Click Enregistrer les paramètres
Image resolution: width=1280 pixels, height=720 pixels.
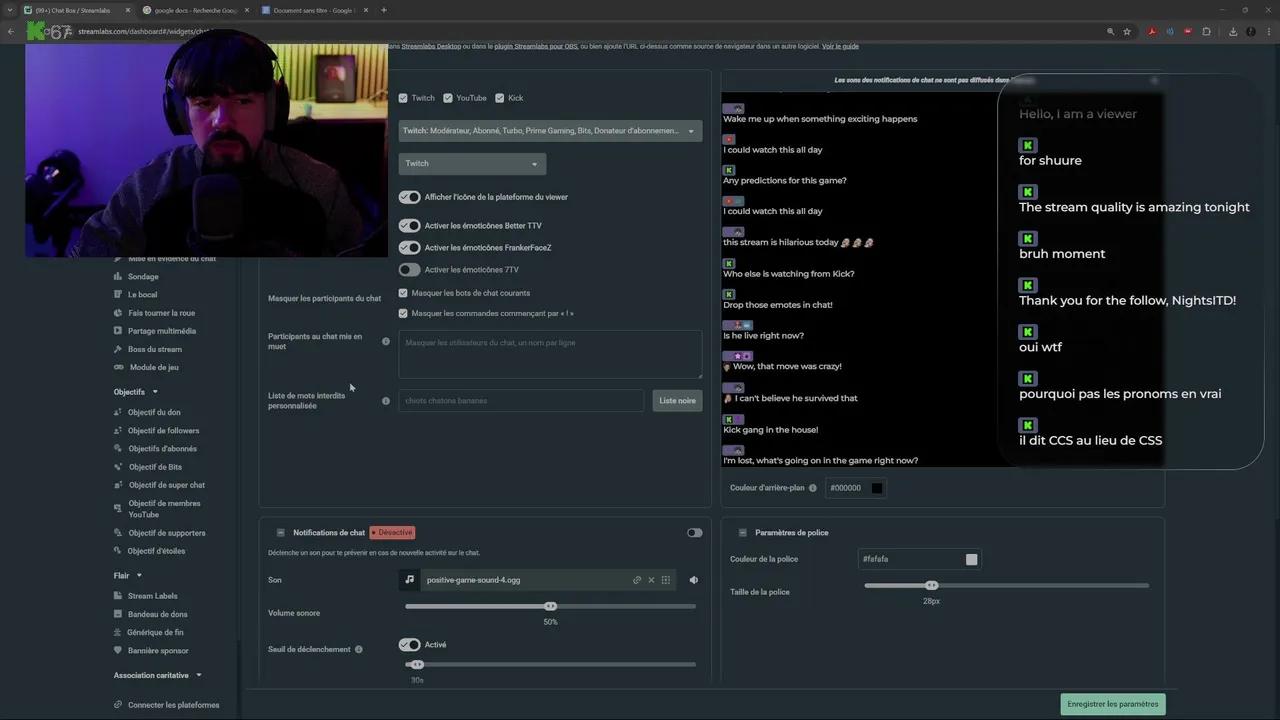coord(1112,703)
